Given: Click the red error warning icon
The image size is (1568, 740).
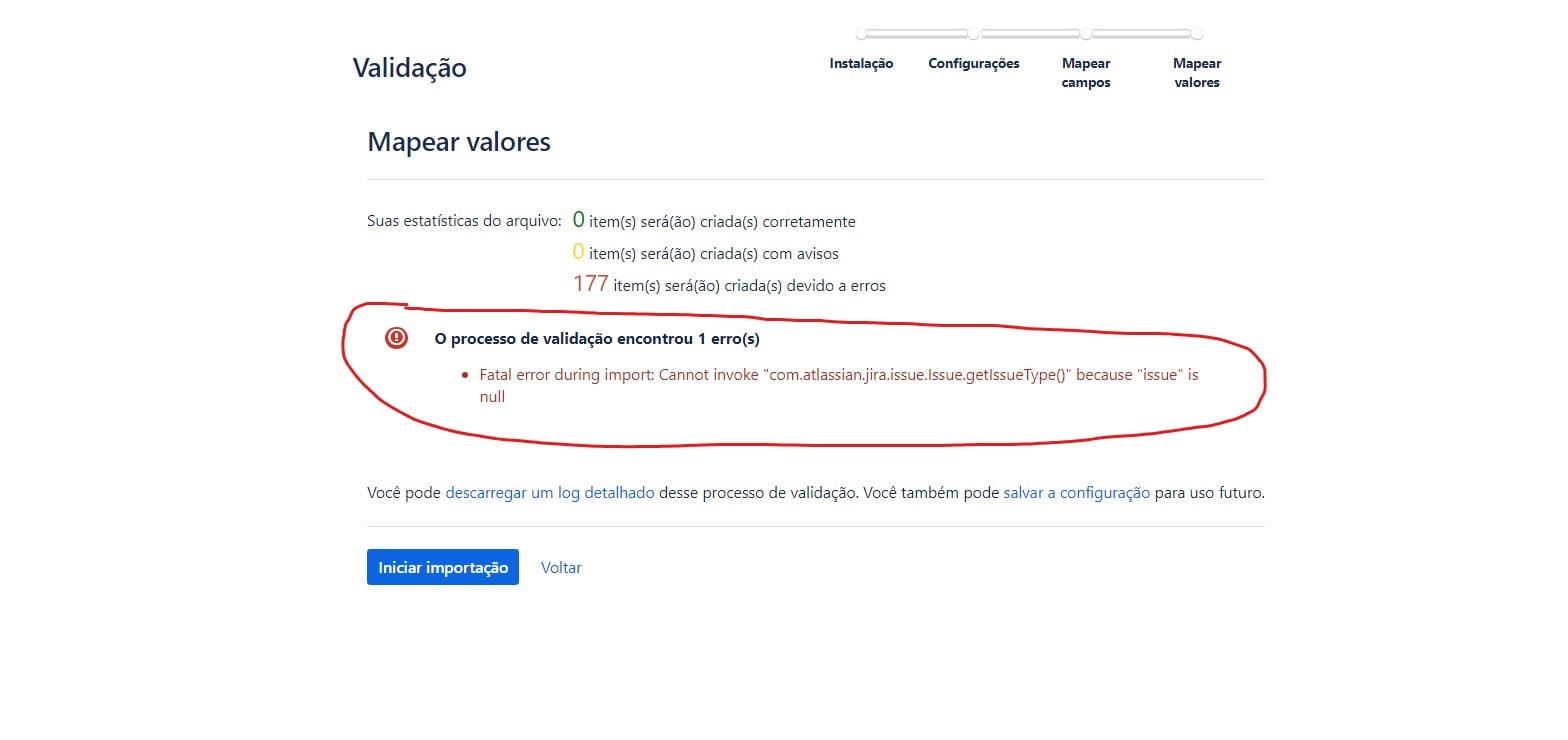Looking at the screenshot, I should [x=396, y=338].
